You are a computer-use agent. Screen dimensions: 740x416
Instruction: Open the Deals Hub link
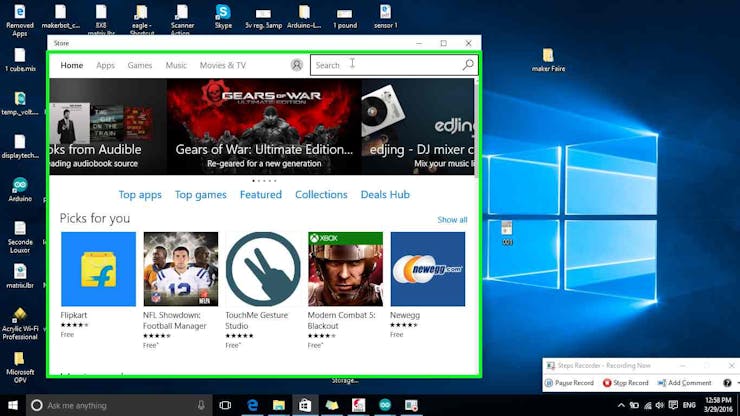pos(385,195)
